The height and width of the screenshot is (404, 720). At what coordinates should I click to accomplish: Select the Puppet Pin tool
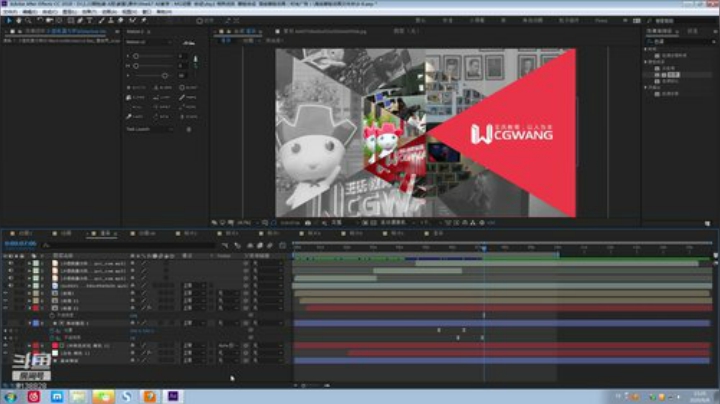[144, 21]
